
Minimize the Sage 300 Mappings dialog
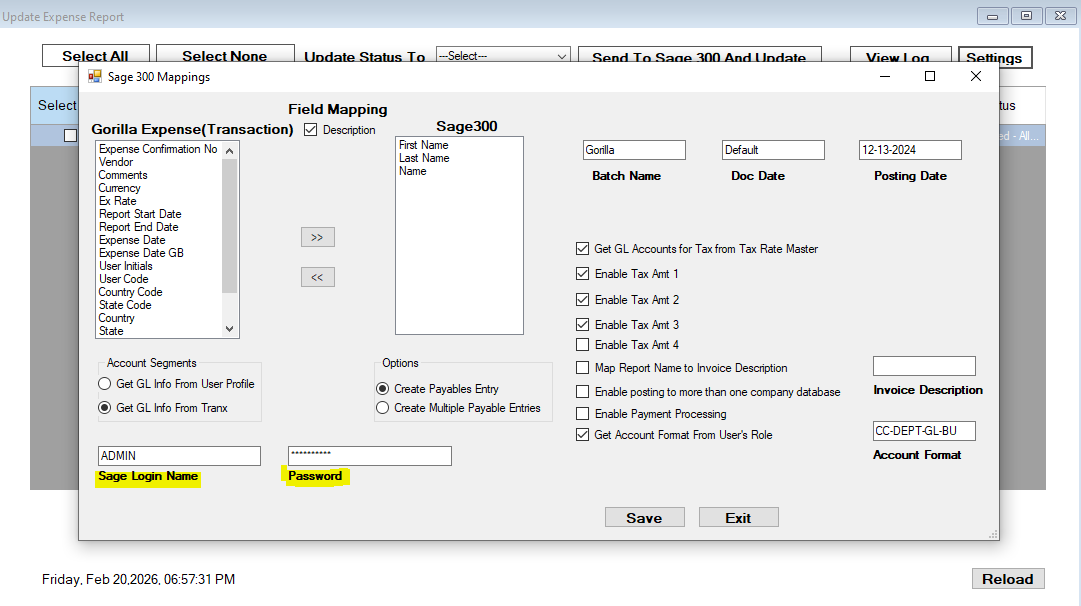885,76
